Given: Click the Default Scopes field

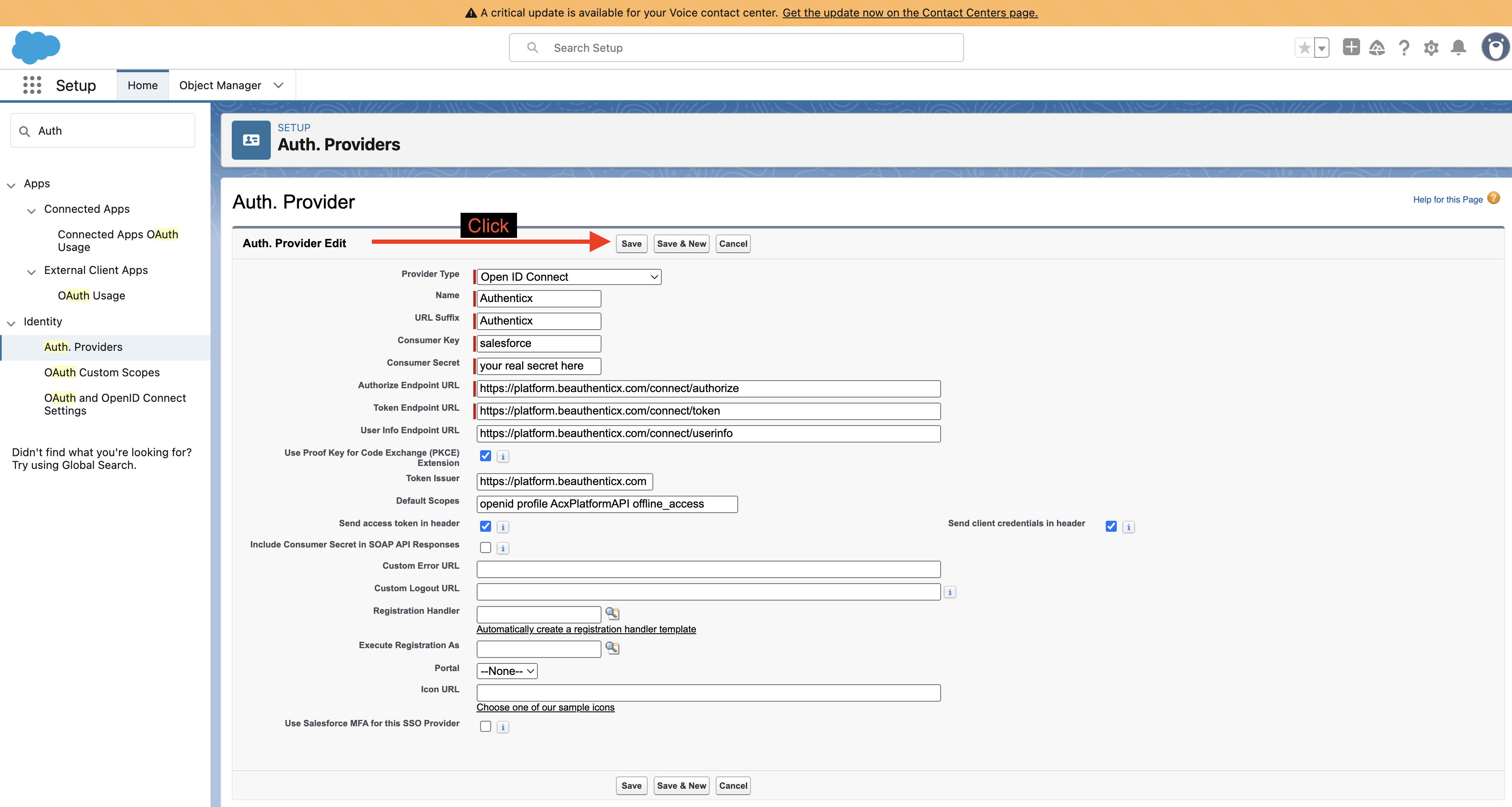Looking at the screenshot, I should coord(607,504).
